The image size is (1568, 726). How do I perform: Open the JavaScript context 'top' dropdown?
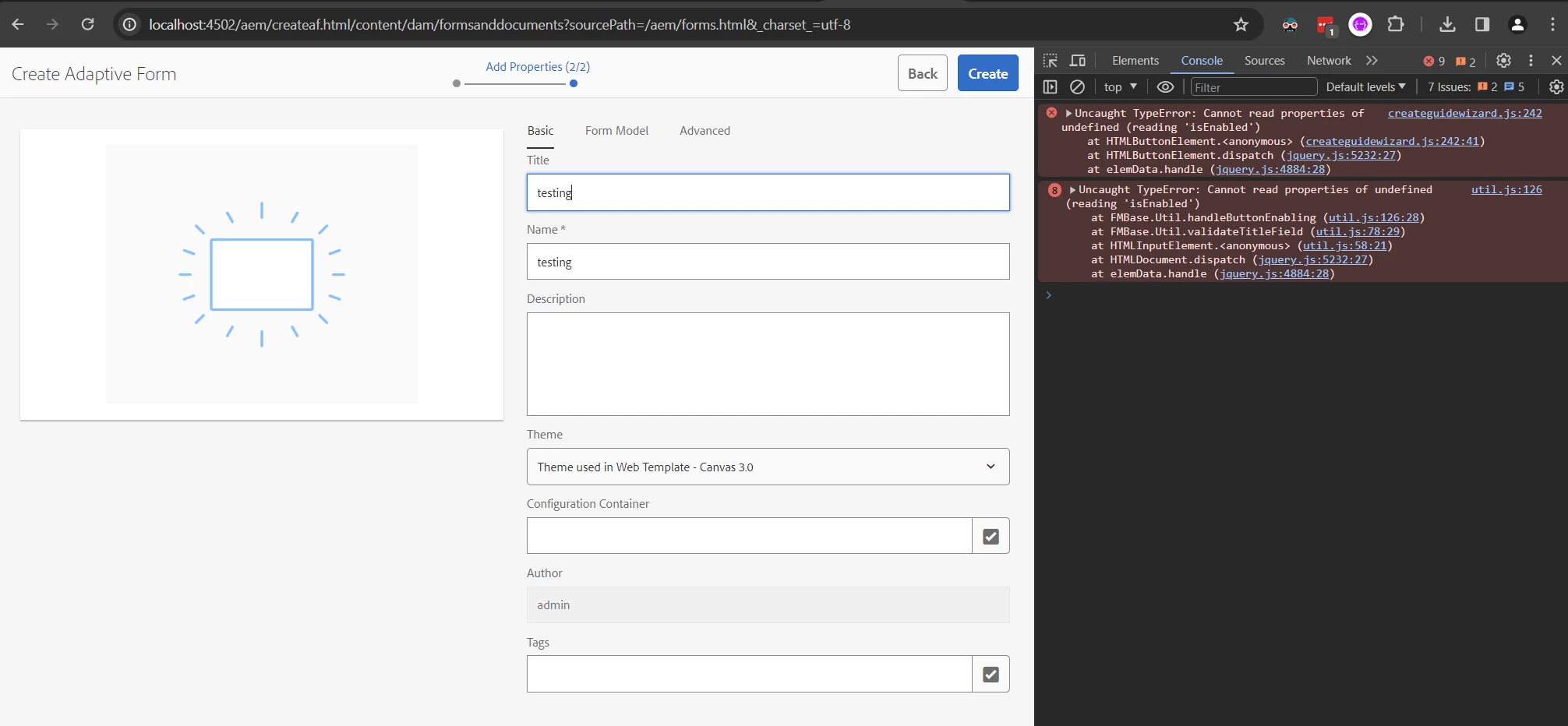[x=1121, y=86]
